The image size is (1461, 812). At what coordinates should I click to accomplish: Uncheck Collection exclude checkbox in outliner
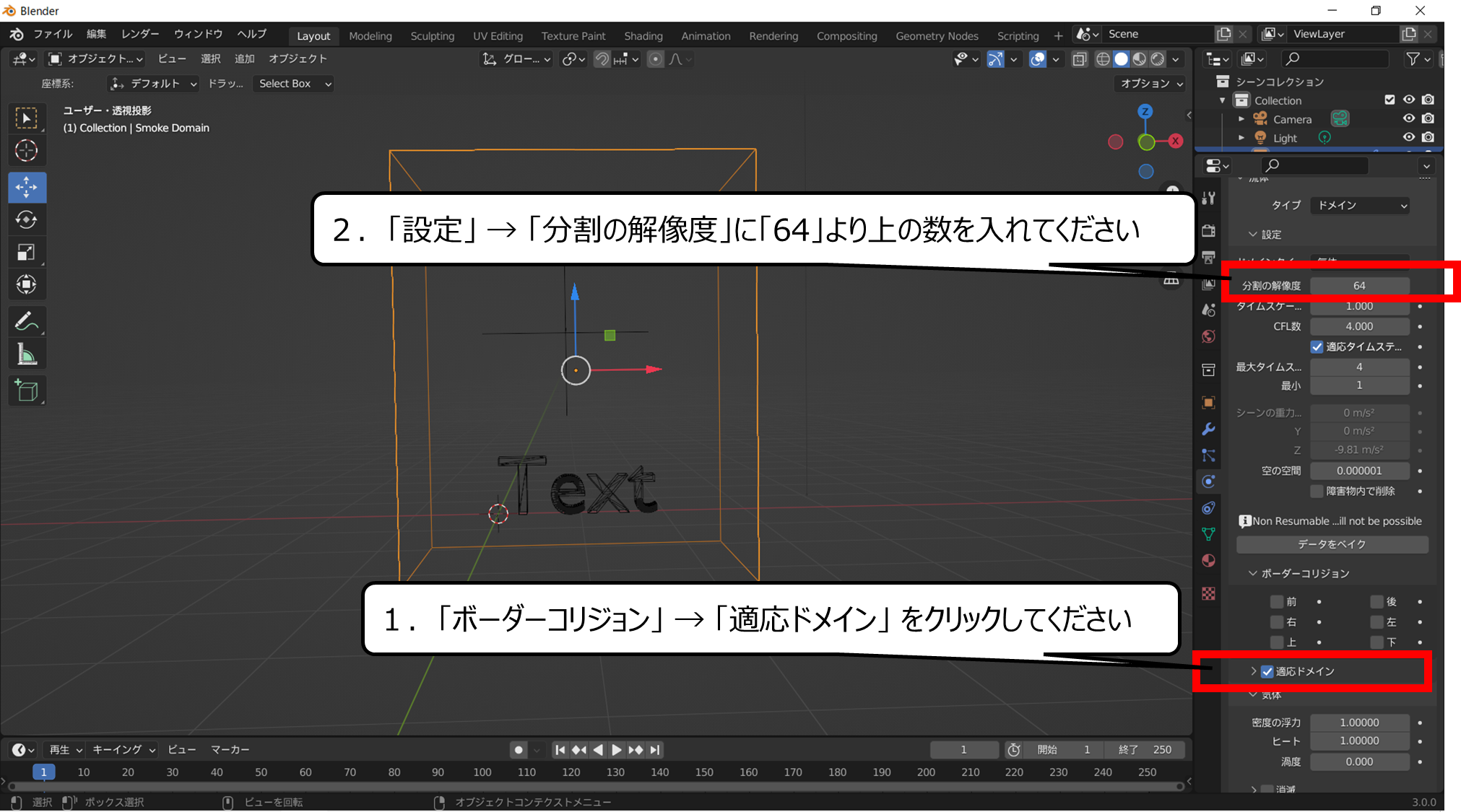pyautogui.click(x=1390, y=100)
